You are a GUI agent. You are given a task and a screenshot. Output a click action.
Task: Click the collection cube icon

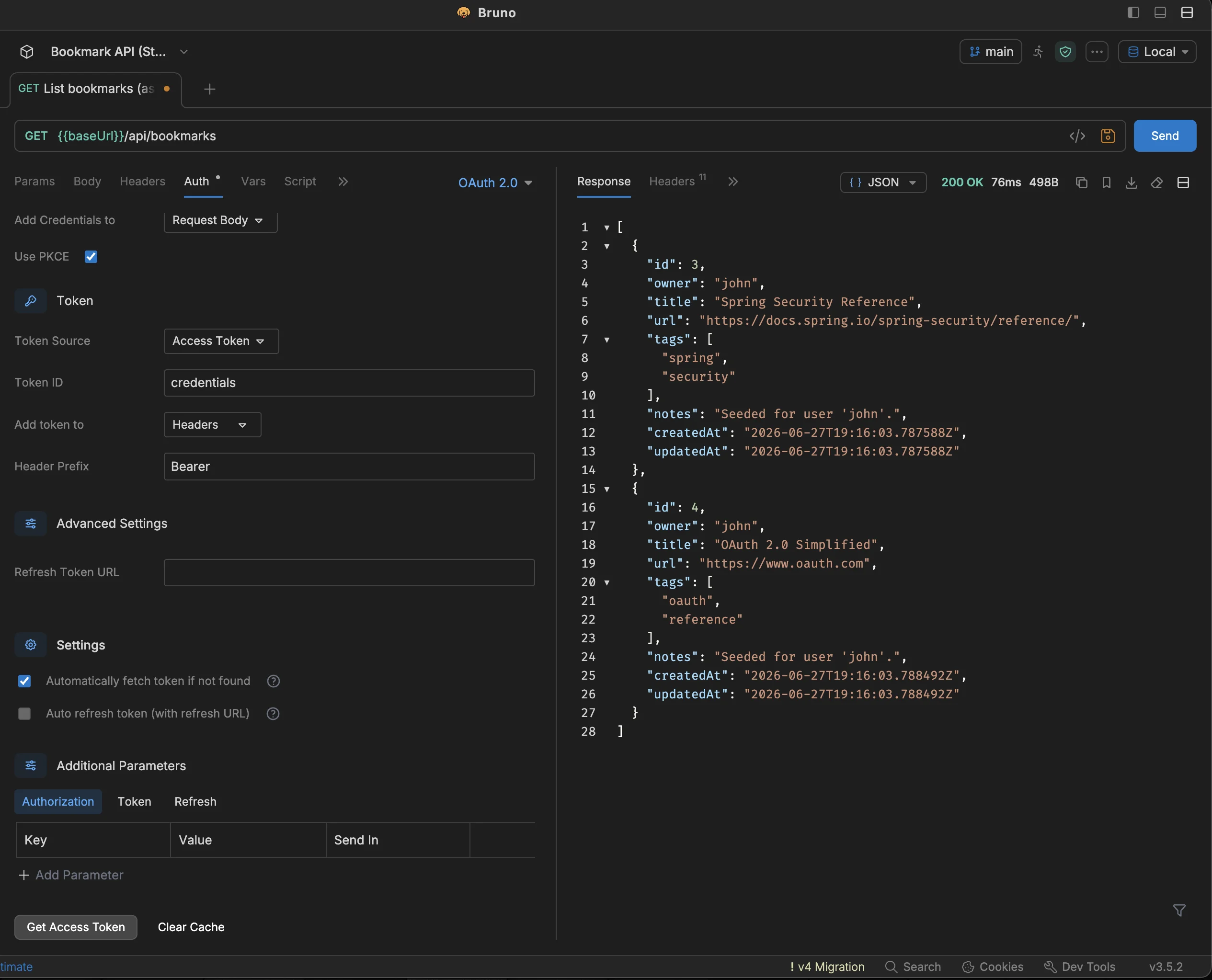pyautogui.click(x=26, y=51)
